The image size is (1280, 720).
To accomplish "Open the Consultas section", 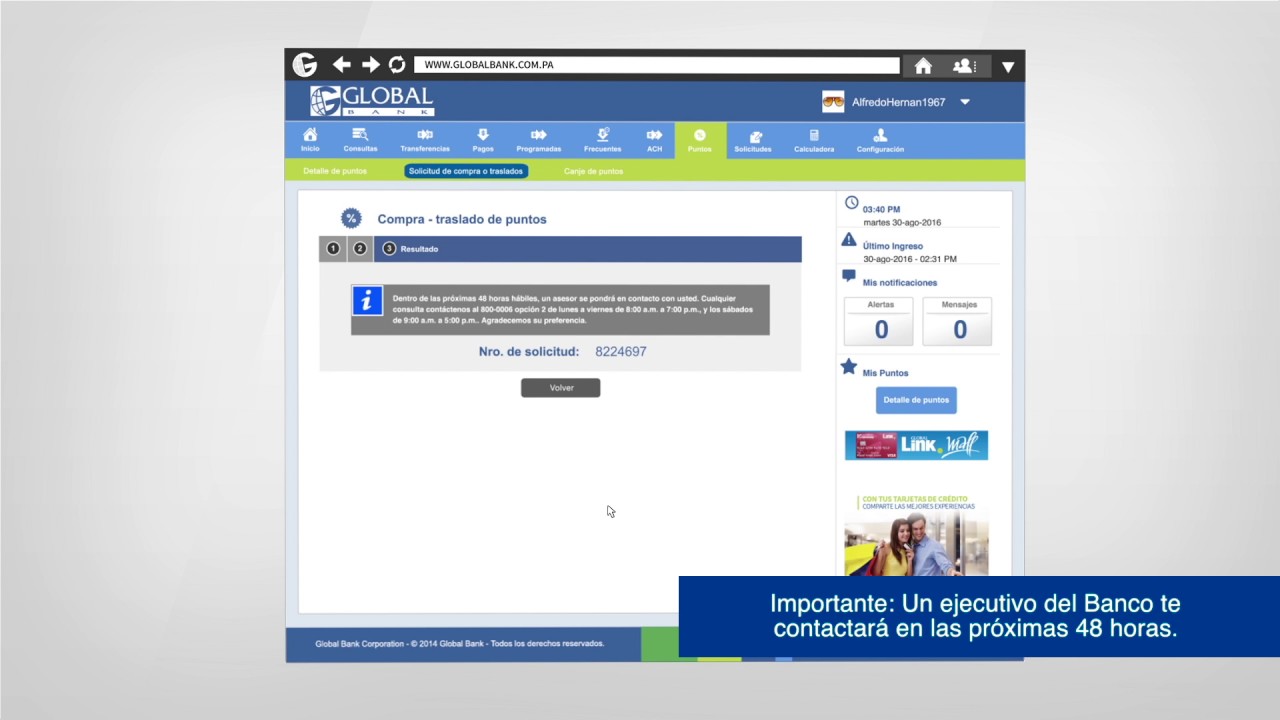I will point(360,140).
